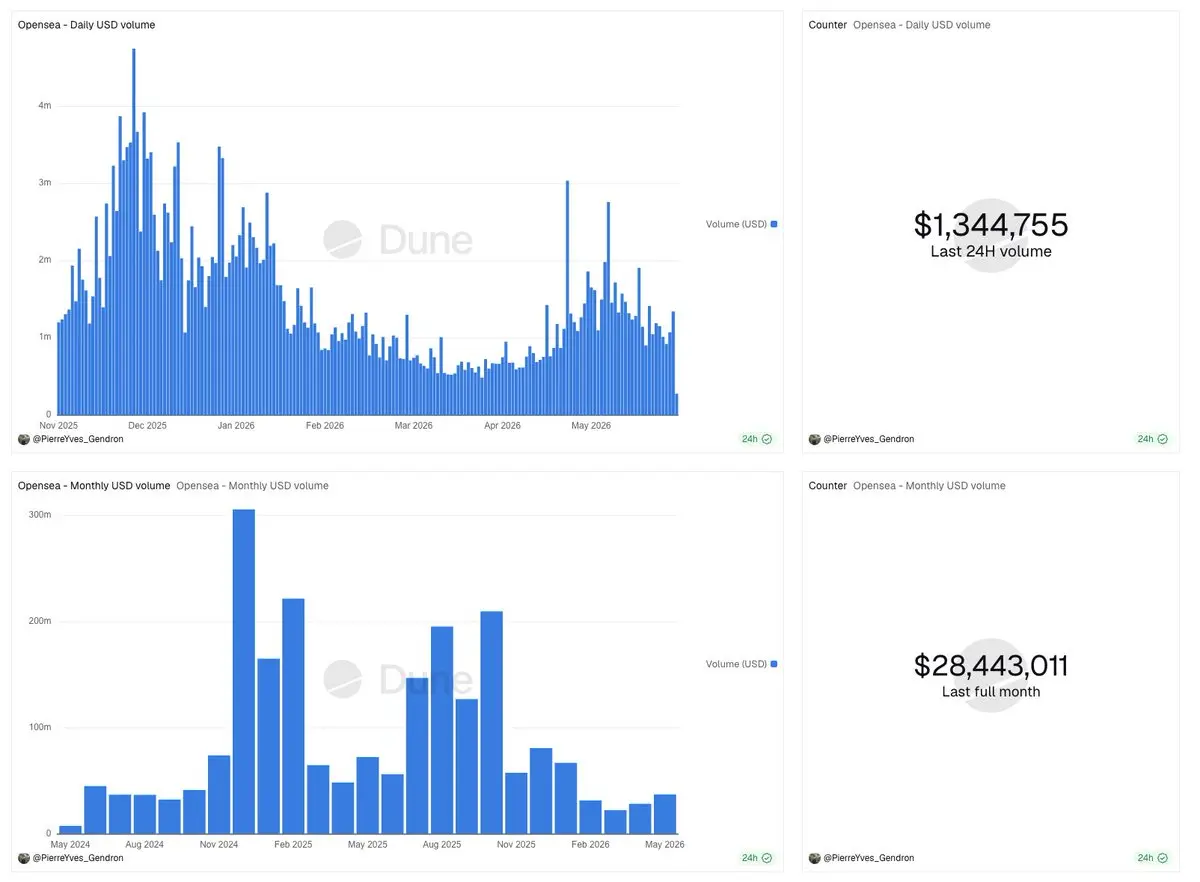This screenshot has width=1200, height=882.
Task: Click the 'Counter' title above the $1,344,755 value
Action: [x=828, y=25]
